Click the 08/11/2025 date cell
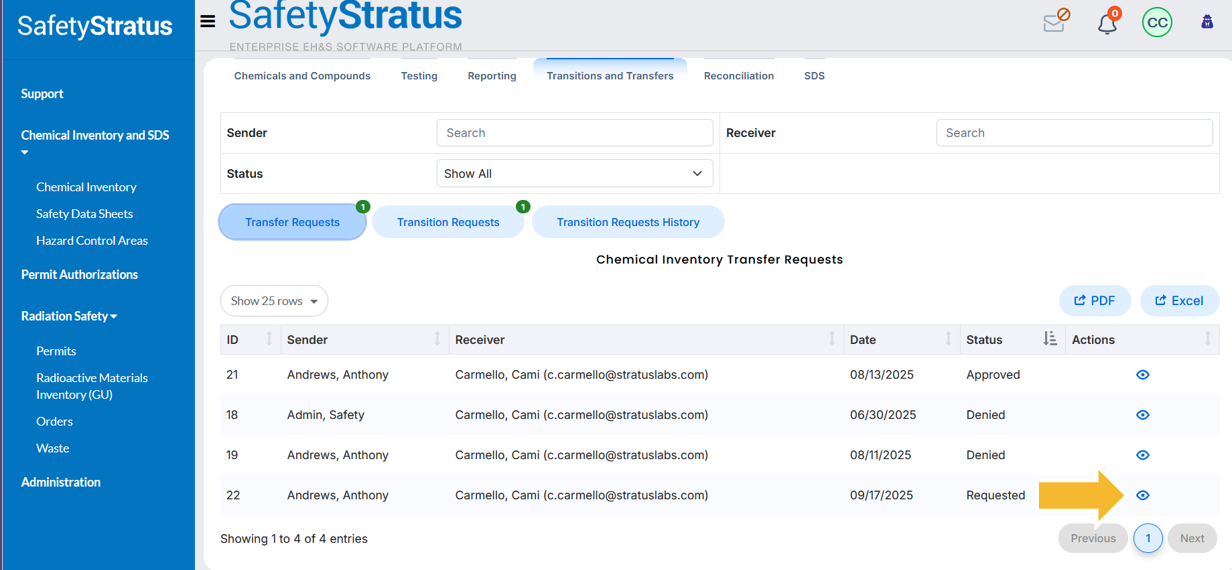The image size is (1232, 570). 881,455
